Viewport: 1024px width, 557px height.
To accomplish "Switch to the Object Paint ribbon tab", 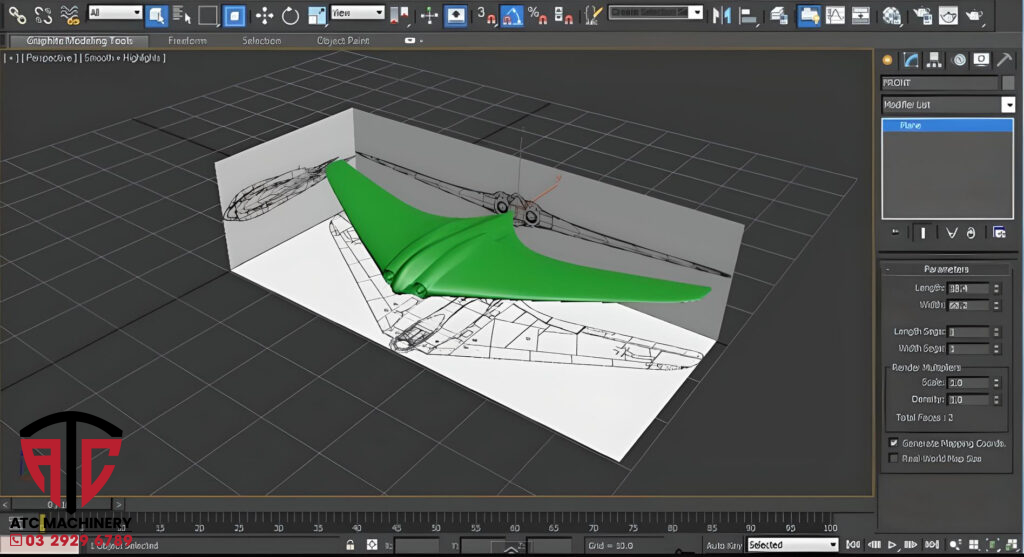I will [x=343, y=41].
